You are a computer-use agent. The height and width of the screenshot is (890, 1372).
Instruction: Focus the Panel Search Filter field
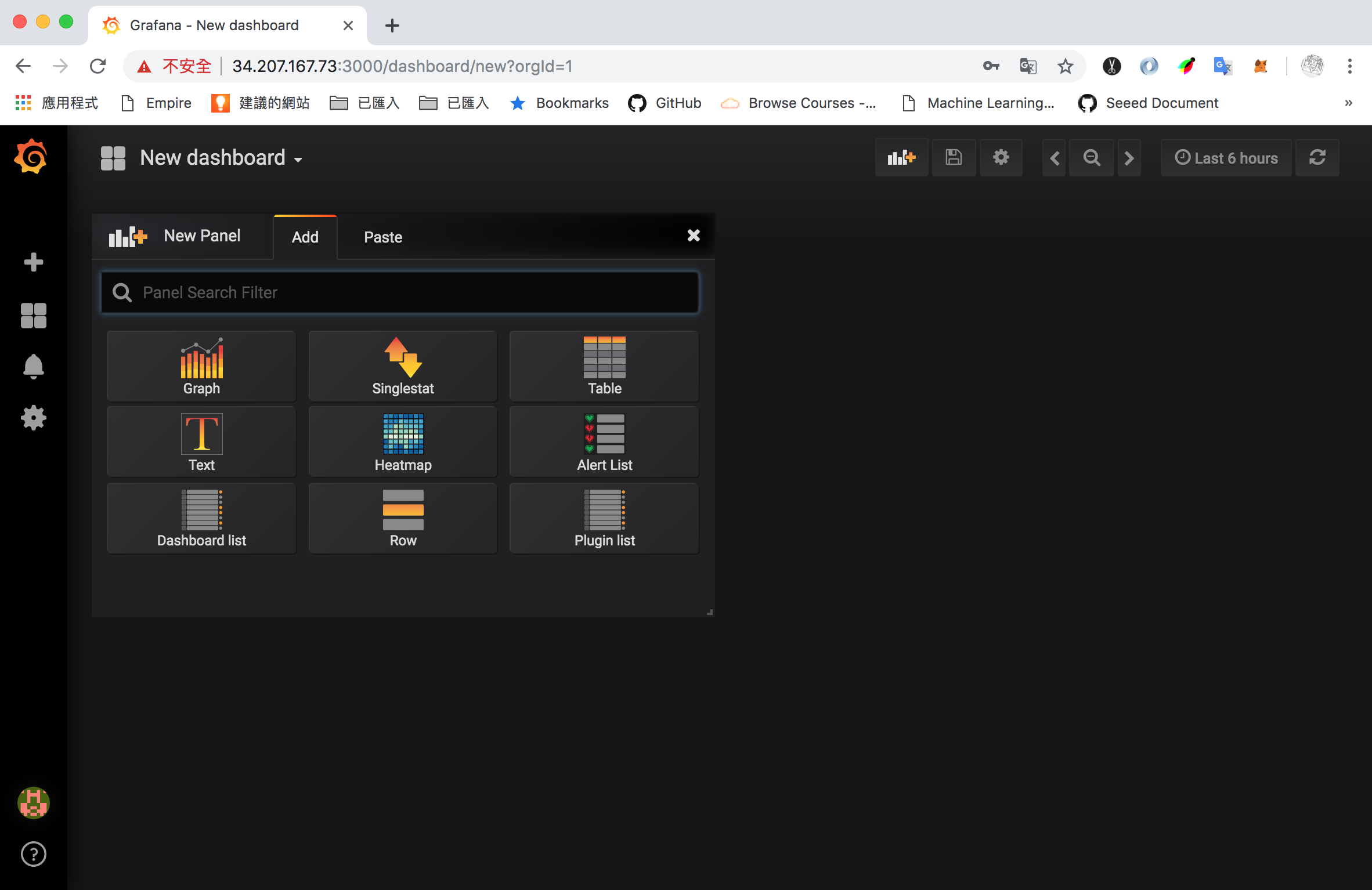[x=400, y=292]
